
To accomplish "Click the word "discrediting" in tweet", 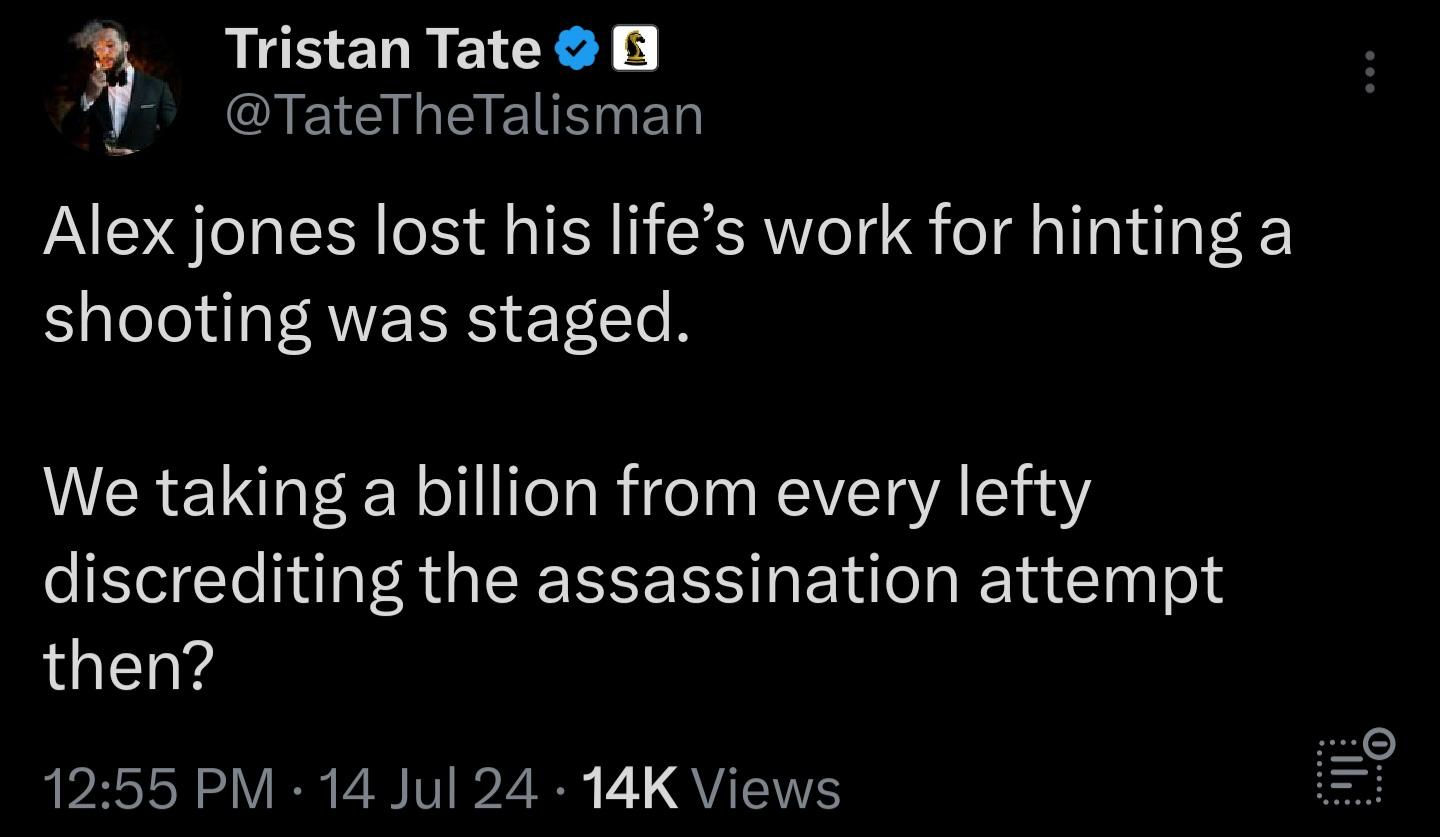I will (x=223, y=580).
